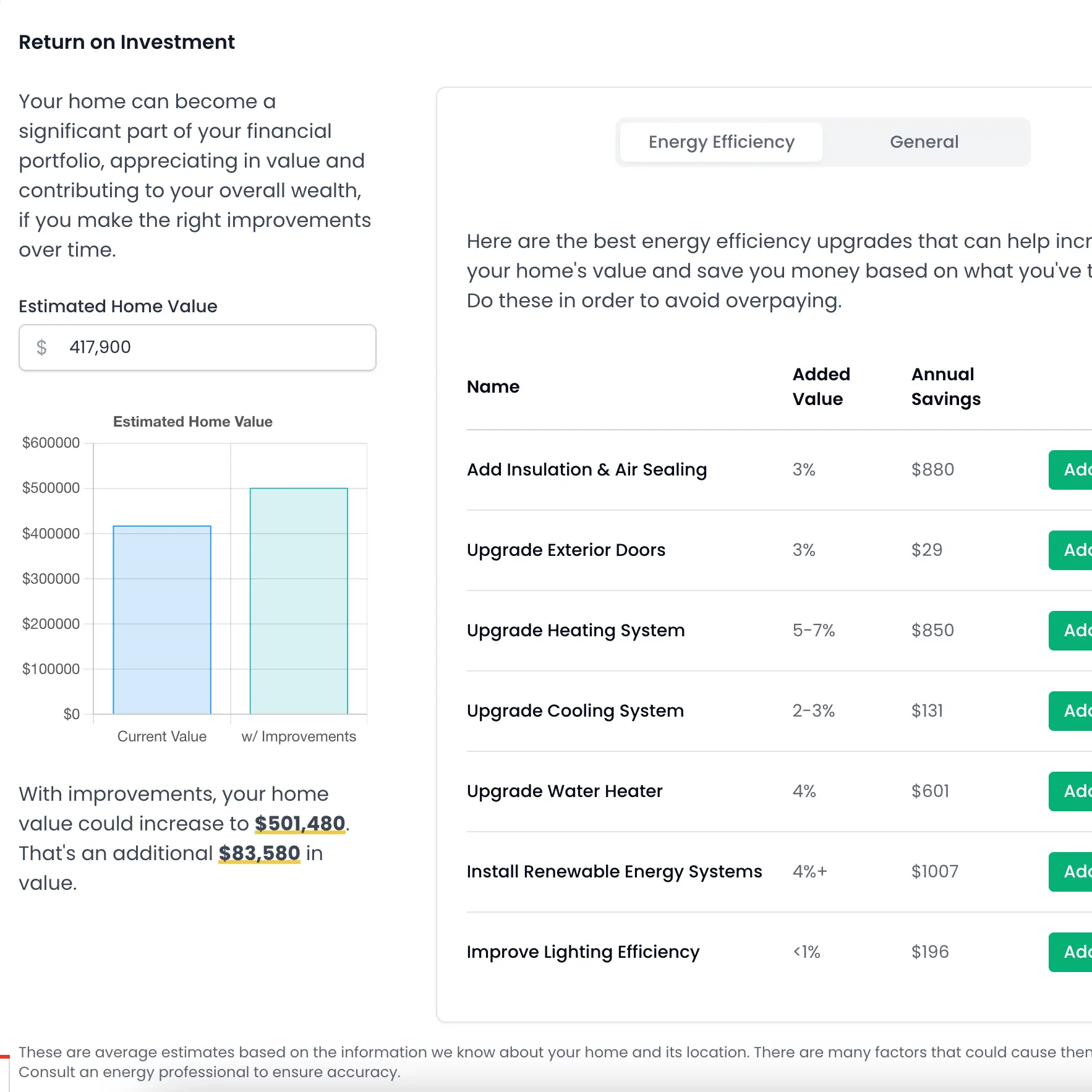Select the Install Renewable Energy Systems row name
This screenshot has height=1092, width=1092.
pyautogui.click(x=614, y=872)
